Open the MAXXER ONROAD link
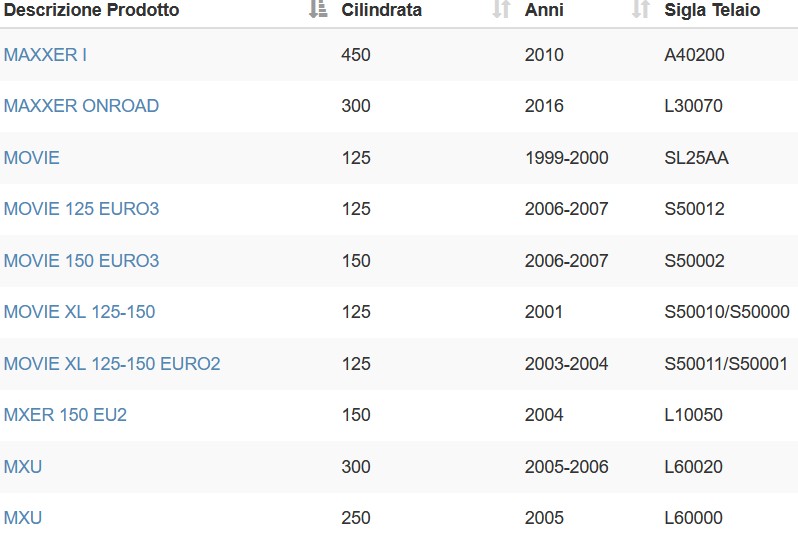The width and height of the screenshot is (798, 537). pos(81,106)
